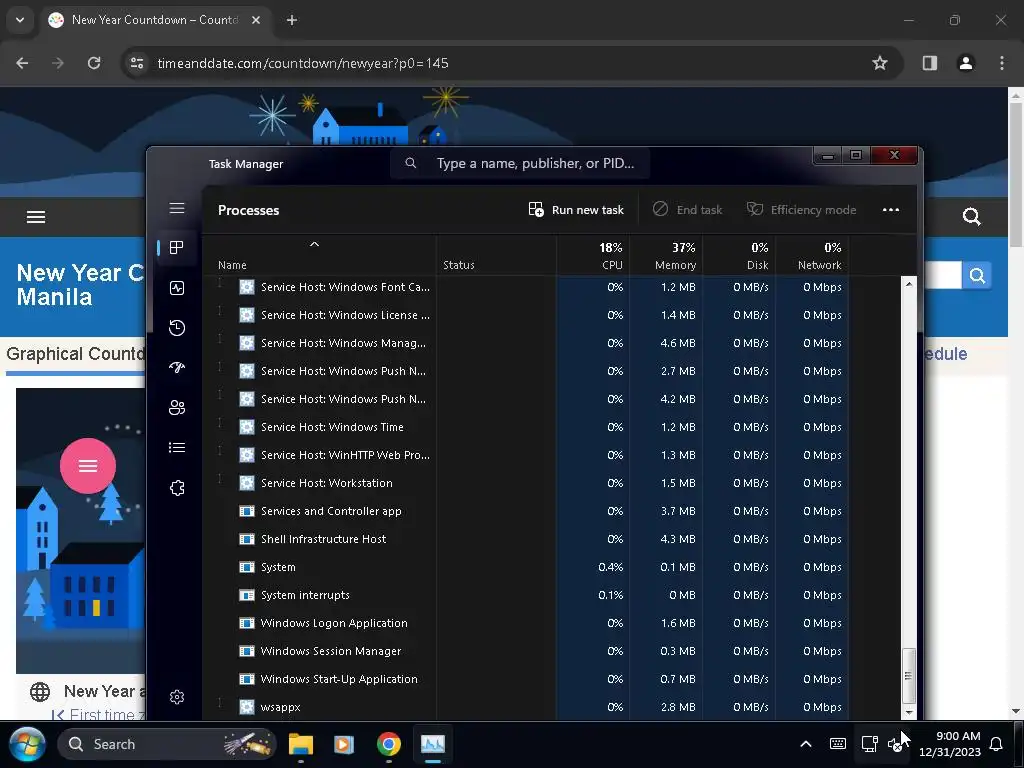Reload the New Year Countdown page

[x=94, y=63]
